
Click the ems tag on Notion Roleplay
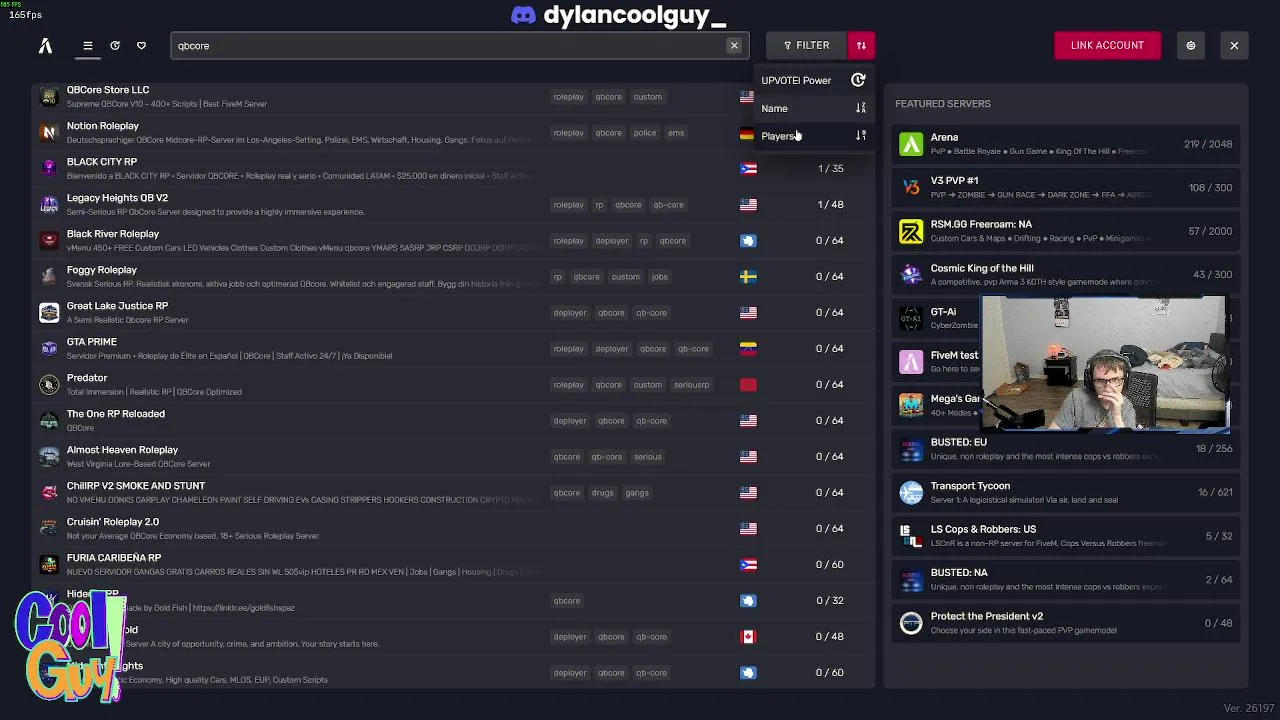point(676,133)
